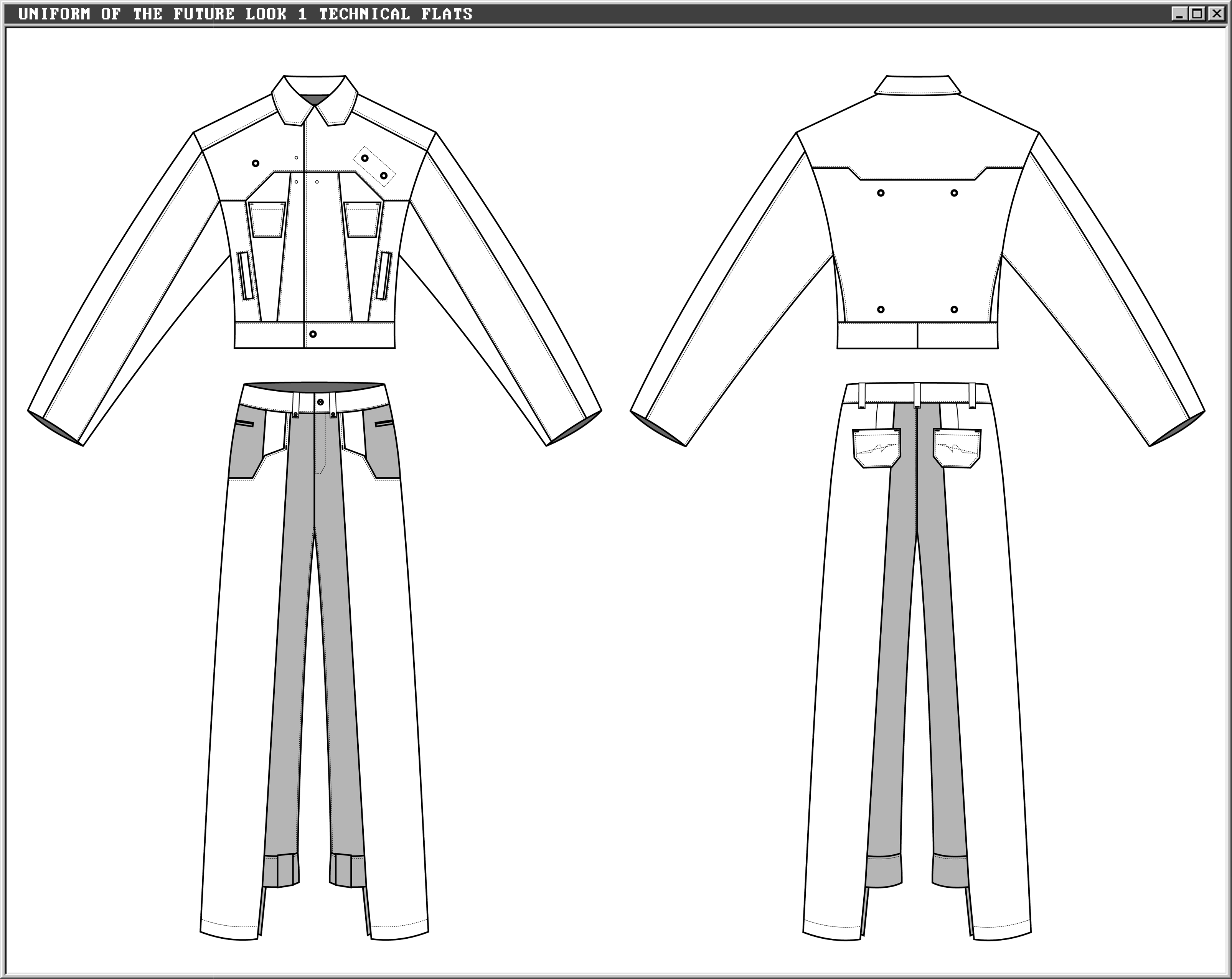Image resolution: width=1232 pixels, height=979 pixels.
Task: Click the button on front trousers waistband
Action: 320,402
